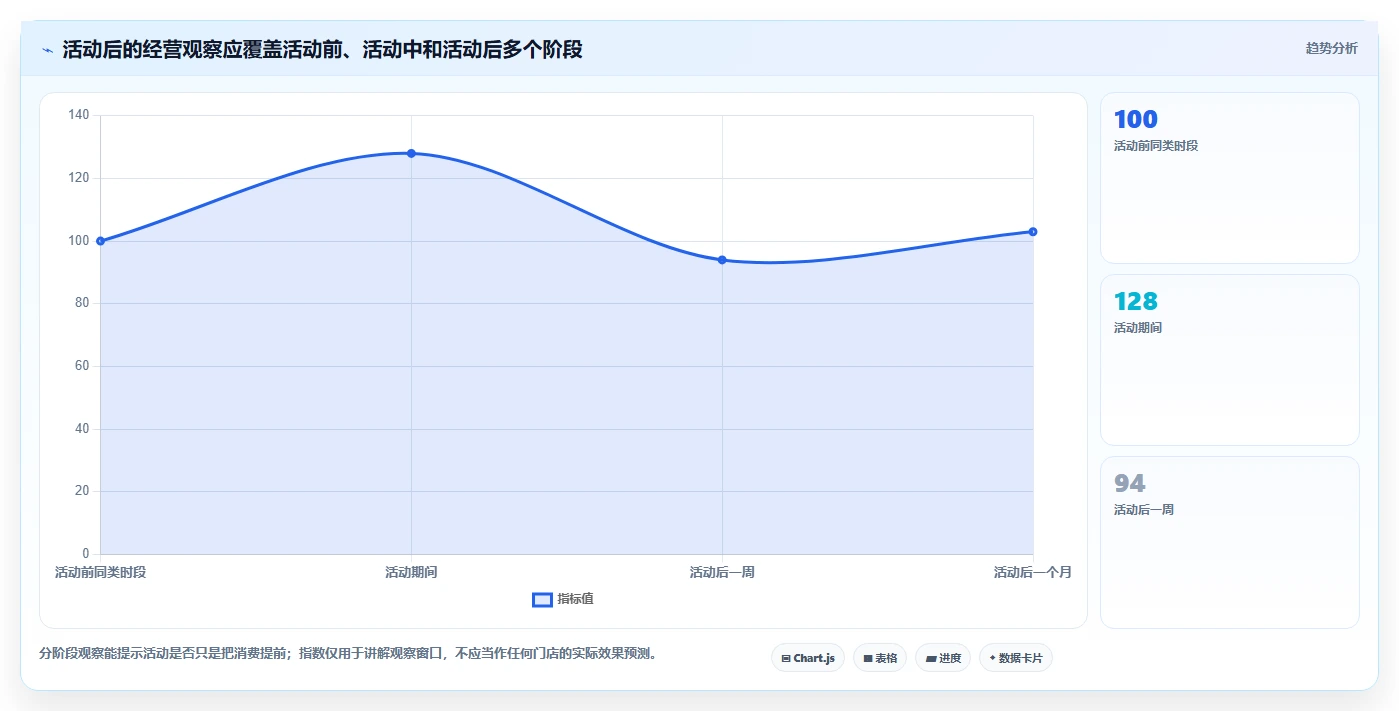The height and width of the screenshot is (711, 1399).
Task: Click the footnote starting 分阶段观察
Action: pos(348,654)
